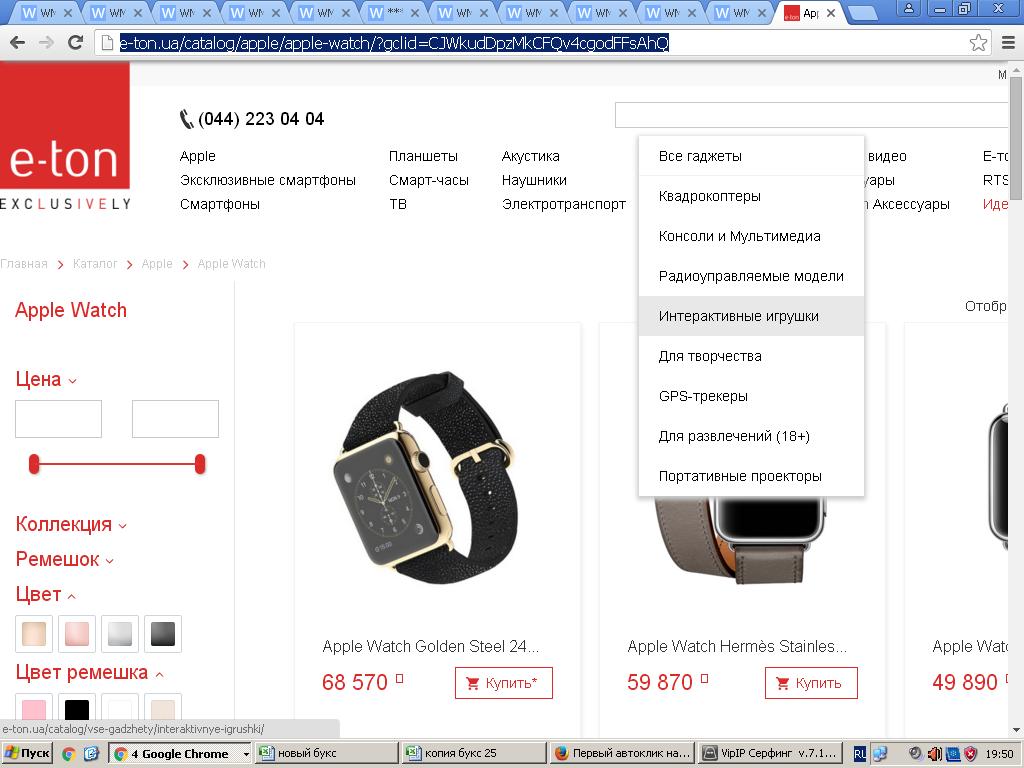Image resolution: width=1024 pixels, height=768 pixels.
Task: Open the Chrome icon next to the Пуск button
Action: coord(69,754)
